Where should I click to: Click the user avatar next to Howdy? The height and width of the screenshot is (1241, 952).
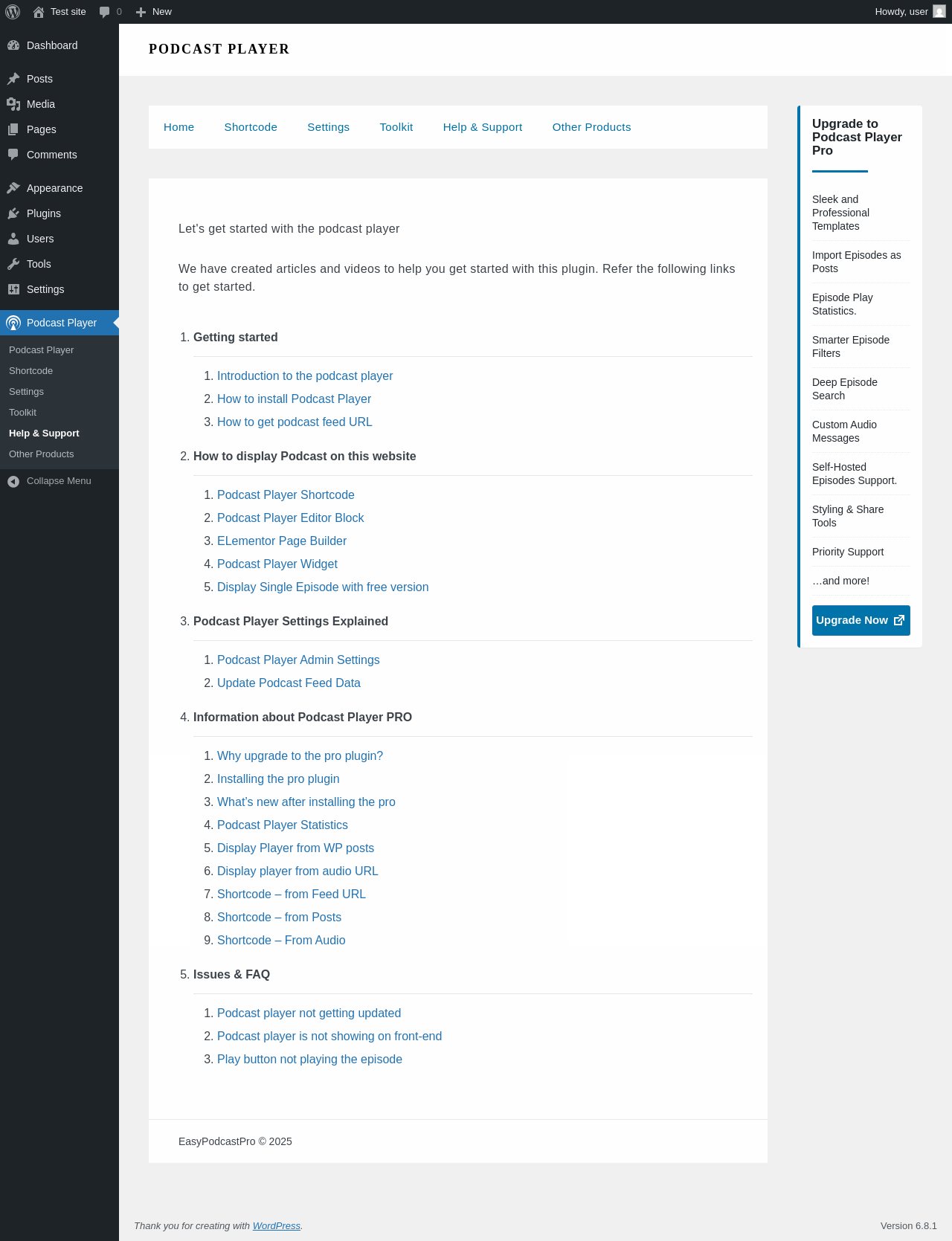tap(939, 12)
